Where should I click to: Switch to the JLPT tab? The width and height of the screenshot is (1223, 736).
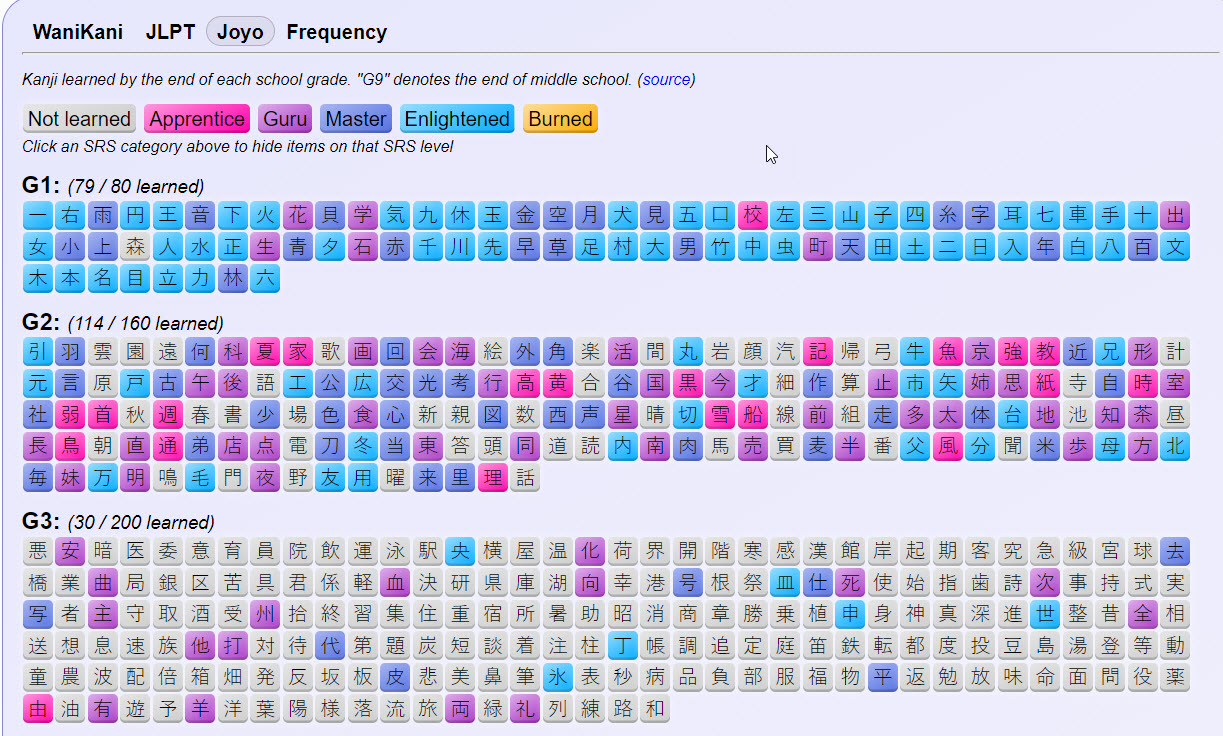tap(170, 32)
